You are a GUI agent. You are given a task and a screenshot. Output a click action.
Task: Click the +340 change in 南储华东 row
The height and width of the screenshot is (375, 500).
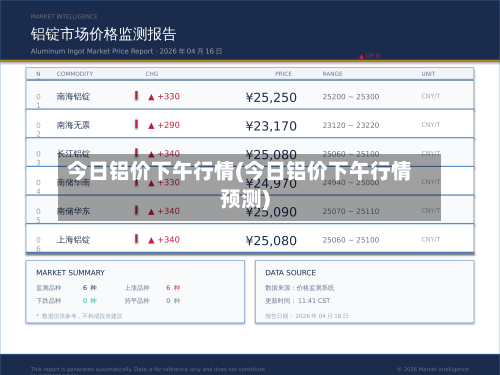[x=169, y=211]
